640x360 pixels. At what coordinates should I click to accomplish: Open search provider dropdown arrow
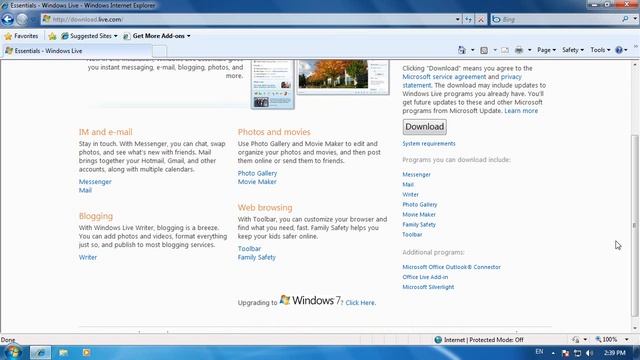635,19
